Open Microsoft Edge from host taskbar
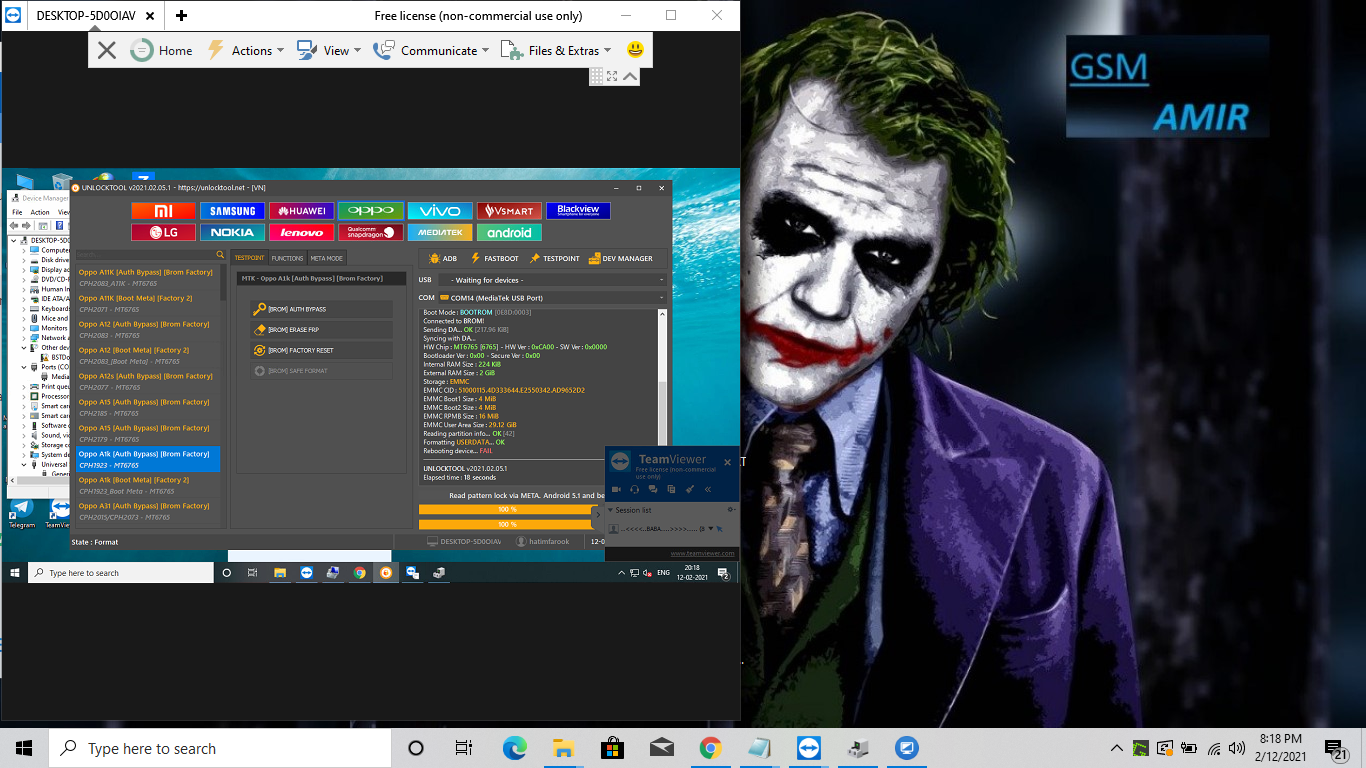The image size is (1366, 768). point(514,748)
